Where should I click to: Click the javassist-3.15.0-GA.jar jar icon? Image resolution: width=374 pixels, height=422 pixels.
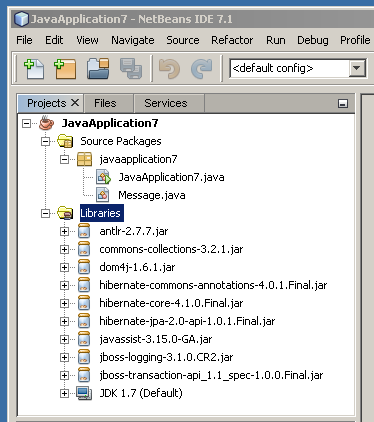coord(84,339)
